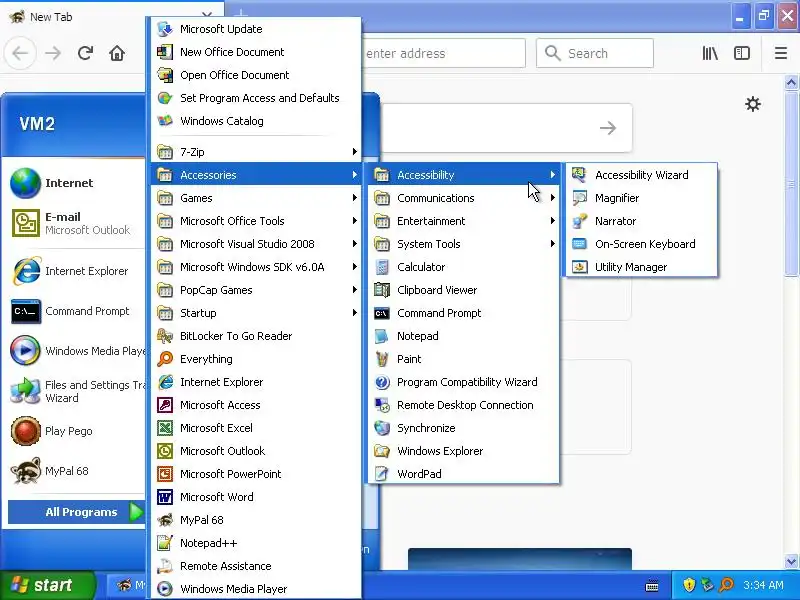Click the browser Search field
This screenshot has width=800, height=600.
pos(594,53)
